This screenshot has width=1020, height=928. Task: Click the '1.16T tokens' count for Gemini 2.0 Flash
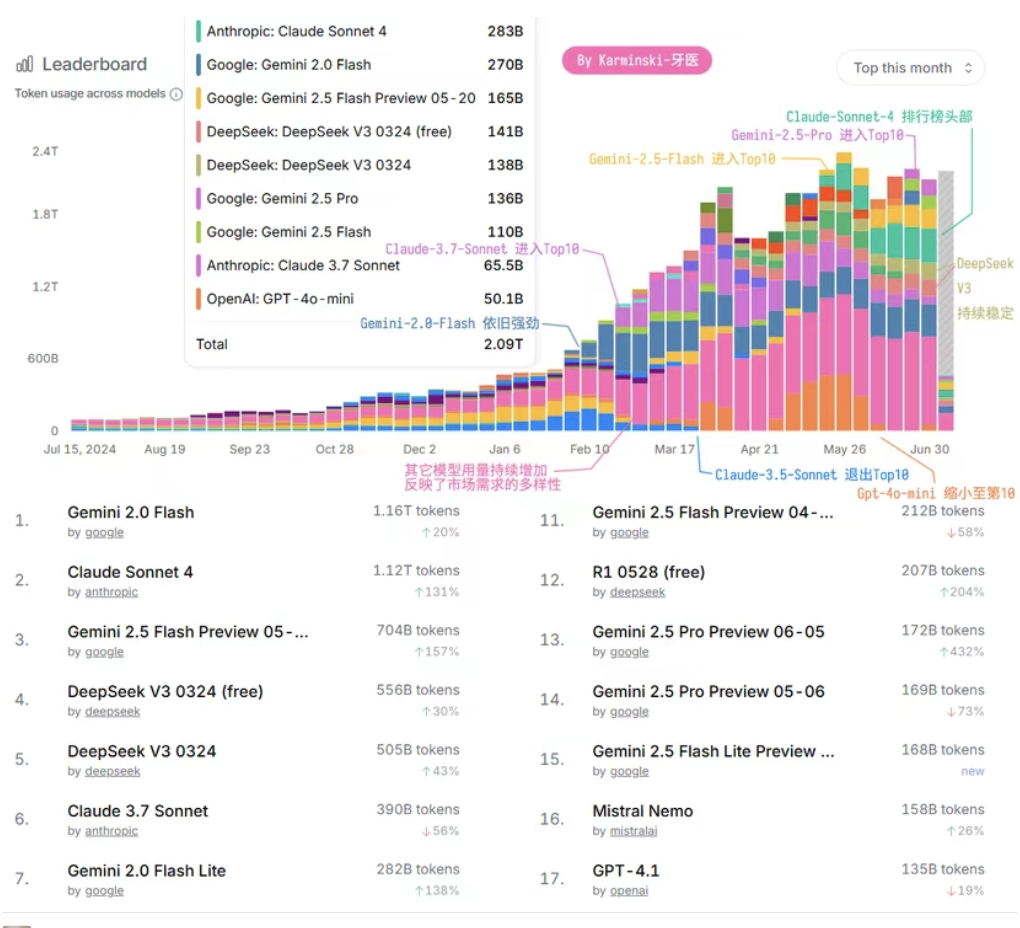(416, 511)
